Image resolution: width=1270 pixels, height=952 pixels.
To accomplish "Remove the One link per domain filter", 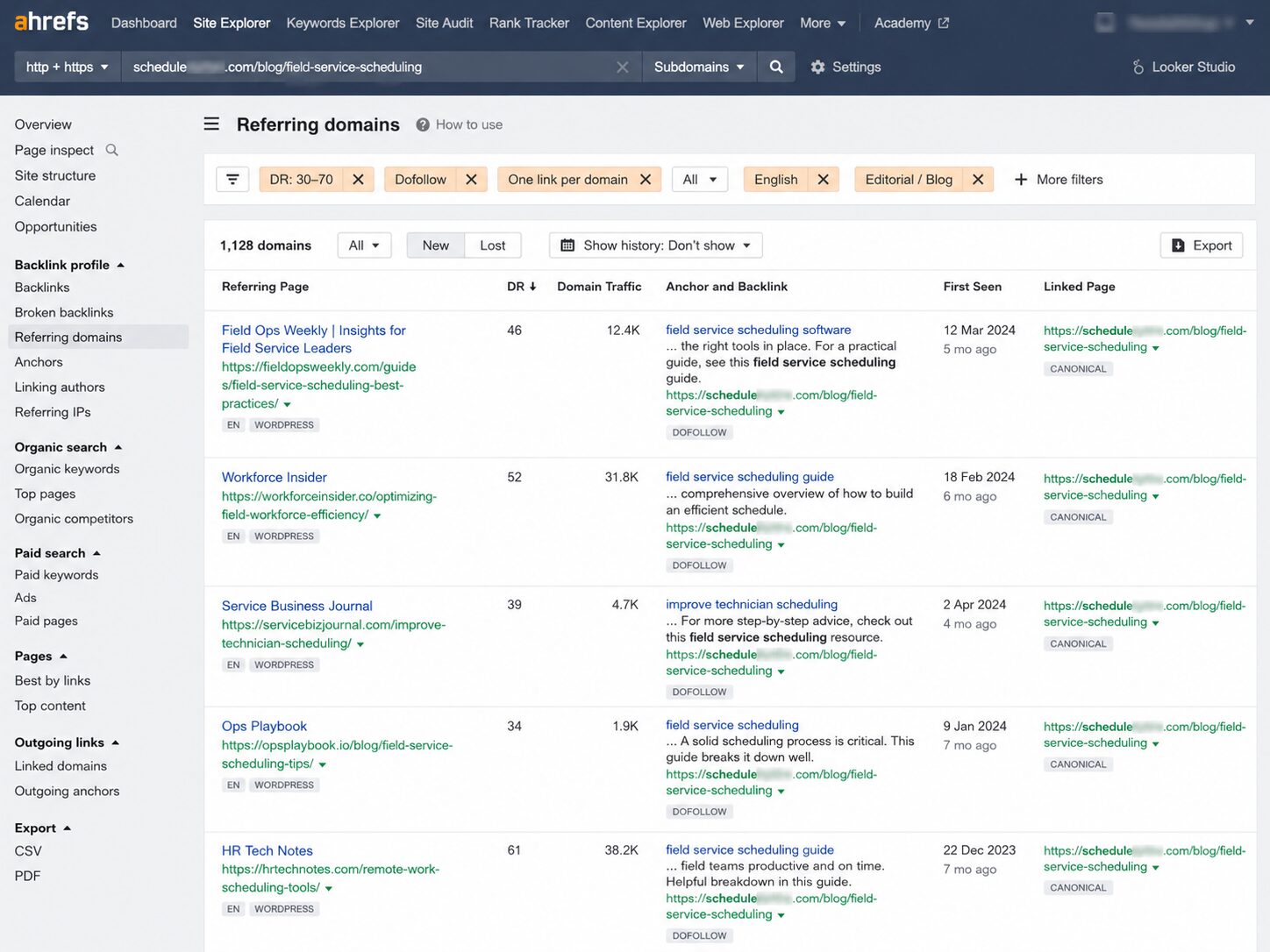I will (646, 179).
